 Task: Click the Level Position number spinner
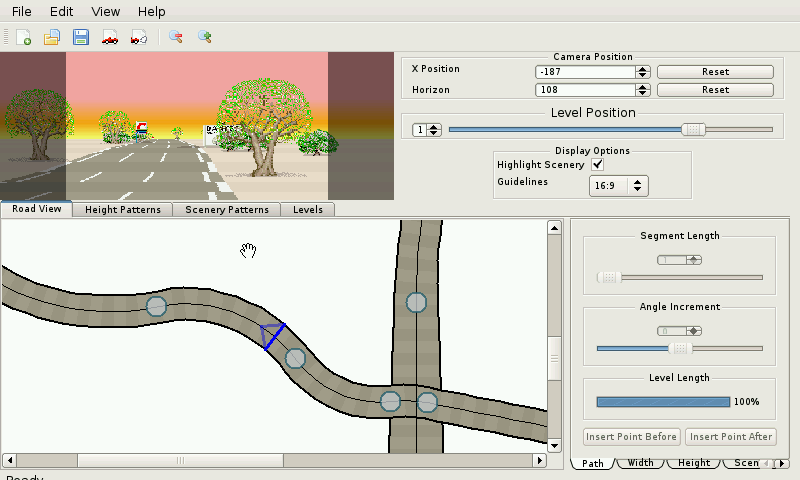tap(427, 130)
